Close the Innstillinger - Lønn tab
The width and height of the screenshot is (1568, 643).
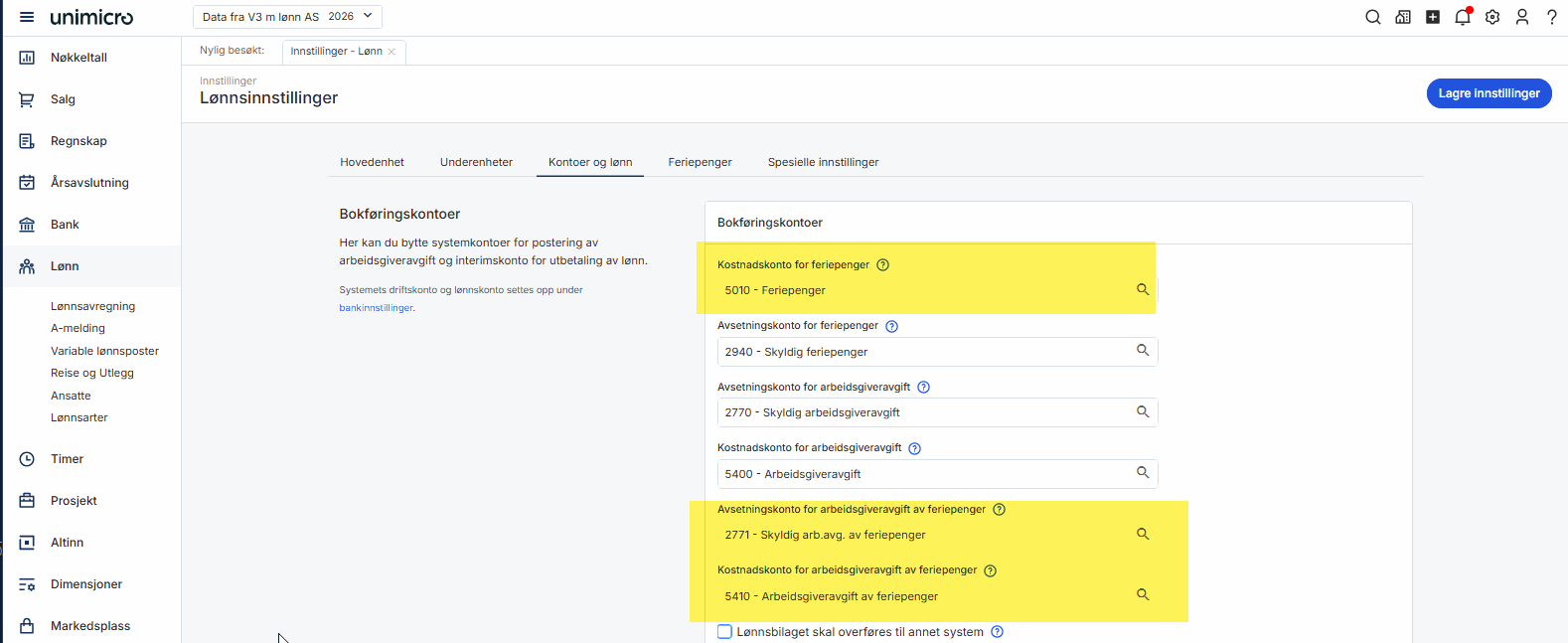coord(392,52)
